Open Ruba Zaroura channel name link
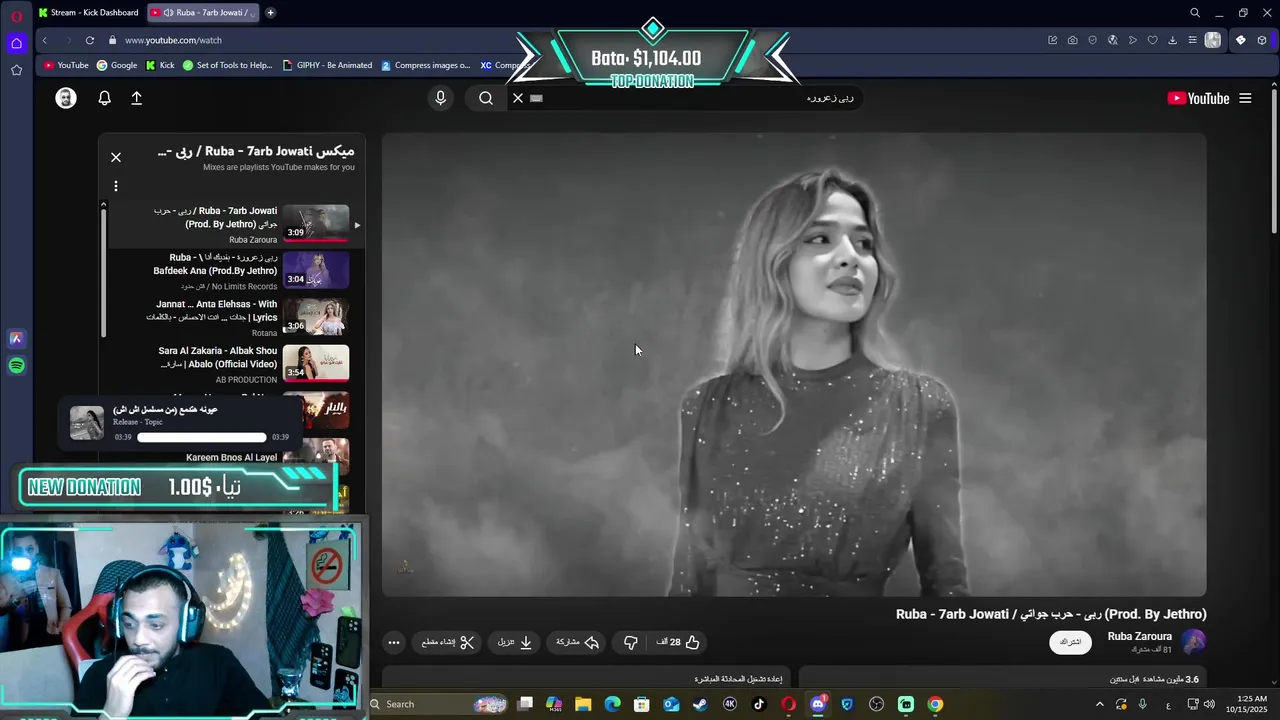The width and height of the screenshot is (1280, 720). [x=1140, y=636]
